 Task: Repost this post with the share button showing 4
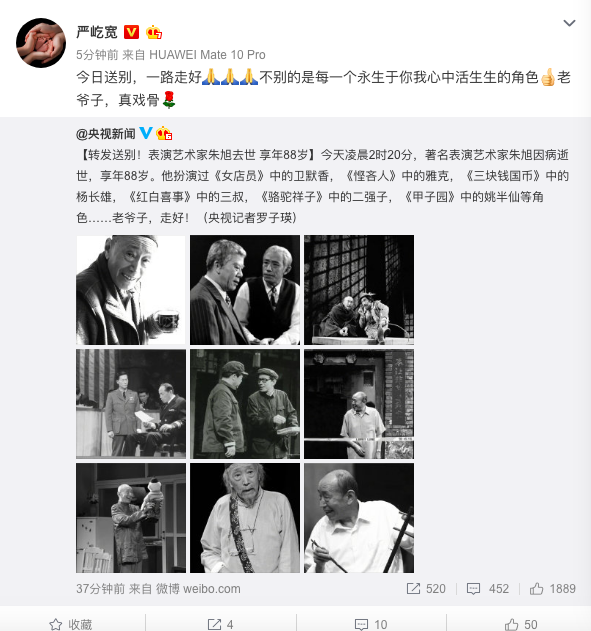tap(220, 624)
